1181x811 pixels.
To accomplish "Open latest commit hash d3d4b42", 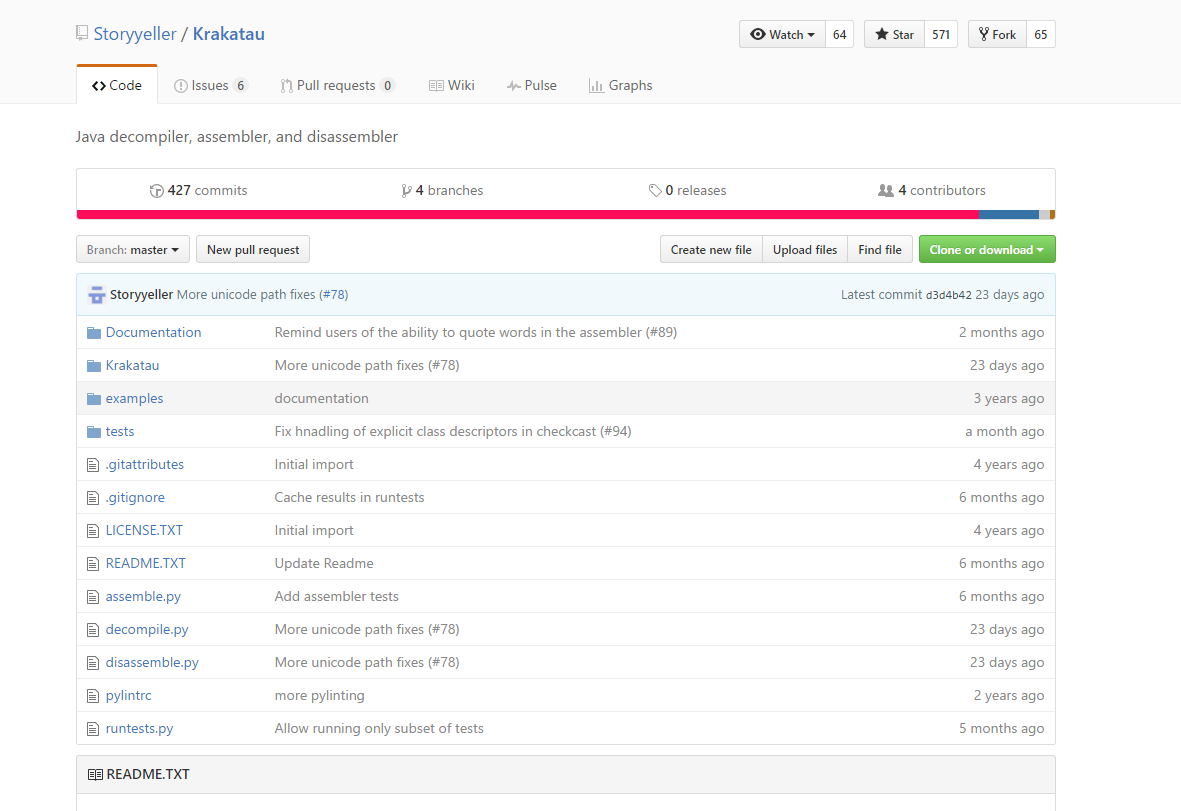I will 948,294.
